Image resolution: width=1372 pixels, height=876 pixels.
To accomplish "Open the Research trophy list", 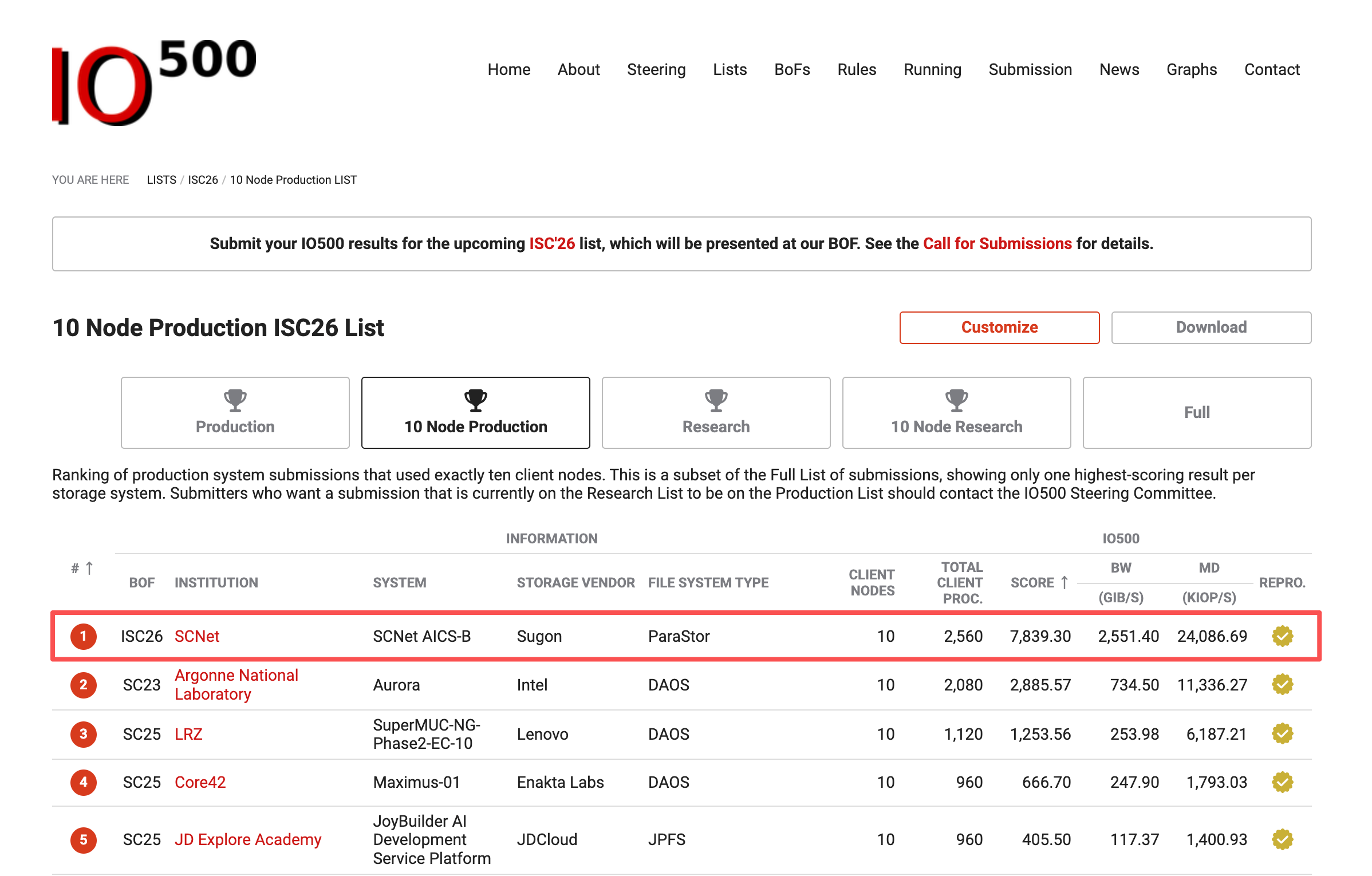I will pyautogui.click(x=716, y=412).
